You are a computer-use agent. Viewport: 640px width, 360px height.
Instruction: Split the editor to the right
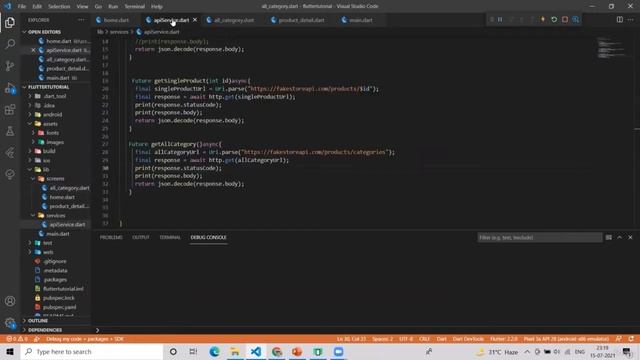coord(620,20)
